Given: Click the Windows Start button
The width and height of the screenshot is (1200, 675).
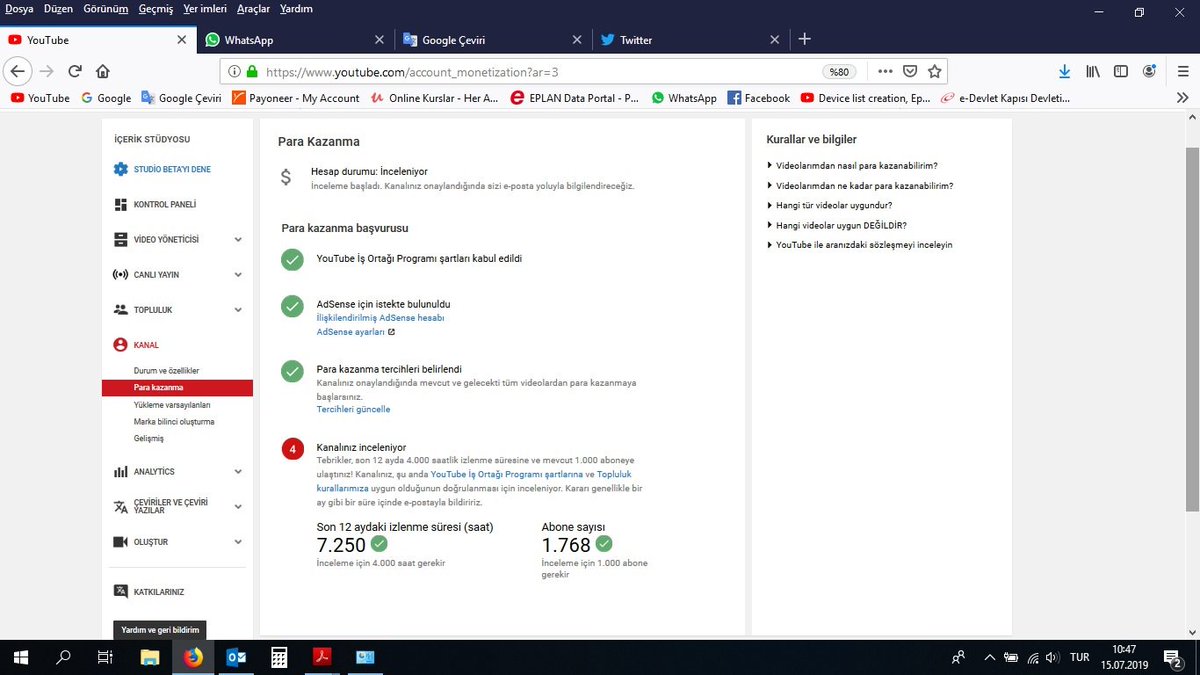Looking at the screenshot, I should (x=21, y=657).
